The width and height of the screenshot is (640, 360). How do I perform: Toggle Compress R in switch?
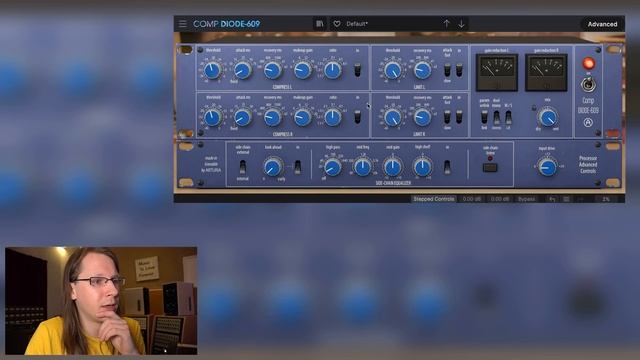click(358, 117)
